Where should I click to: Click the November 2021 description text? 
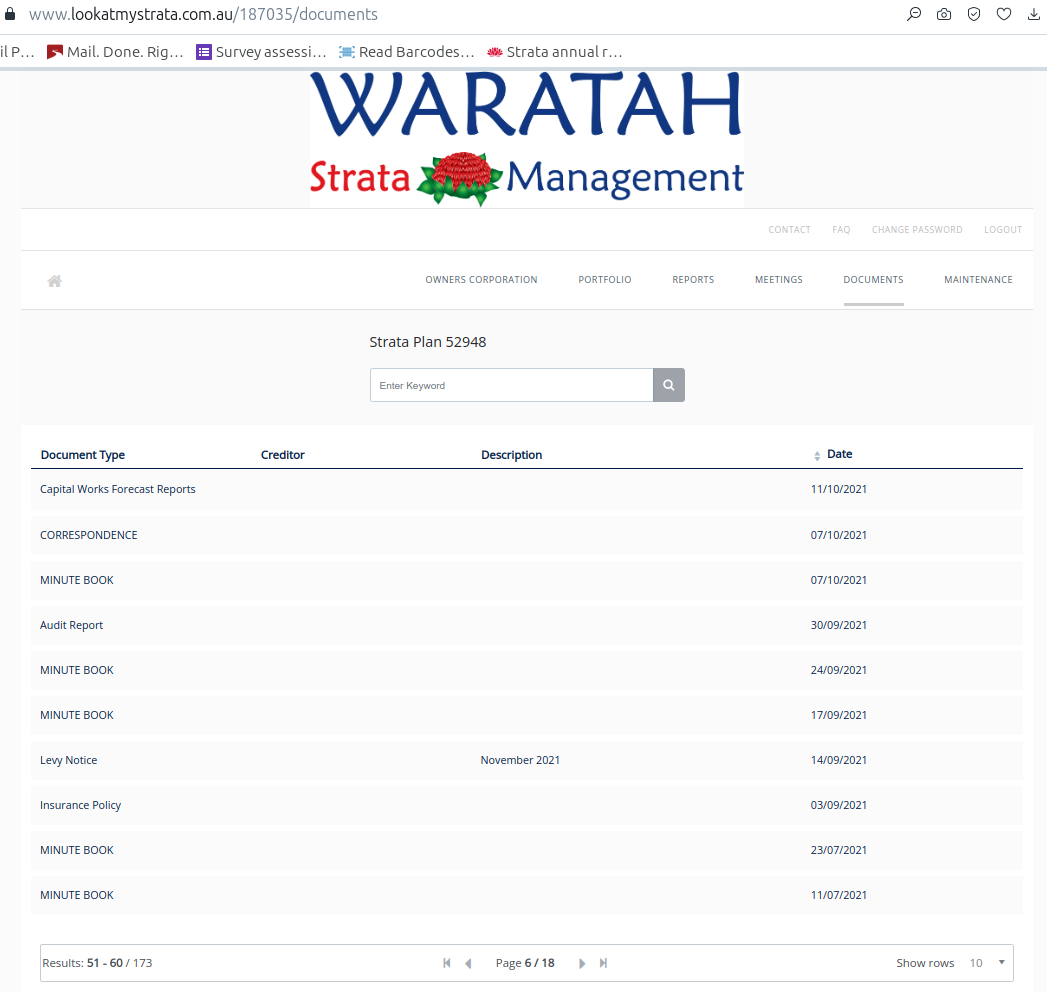(520, 760)
